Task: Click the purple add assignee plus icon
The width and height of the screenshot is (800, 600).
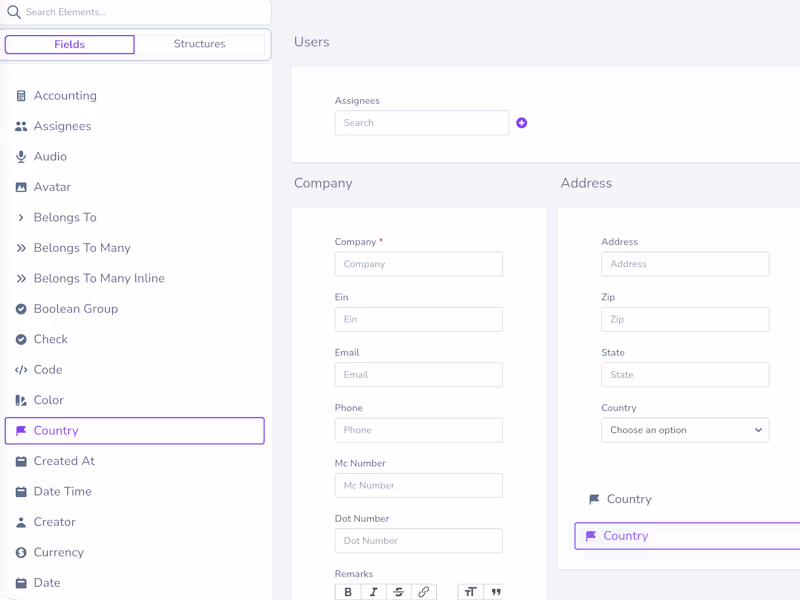Action: tap(521, 123)
